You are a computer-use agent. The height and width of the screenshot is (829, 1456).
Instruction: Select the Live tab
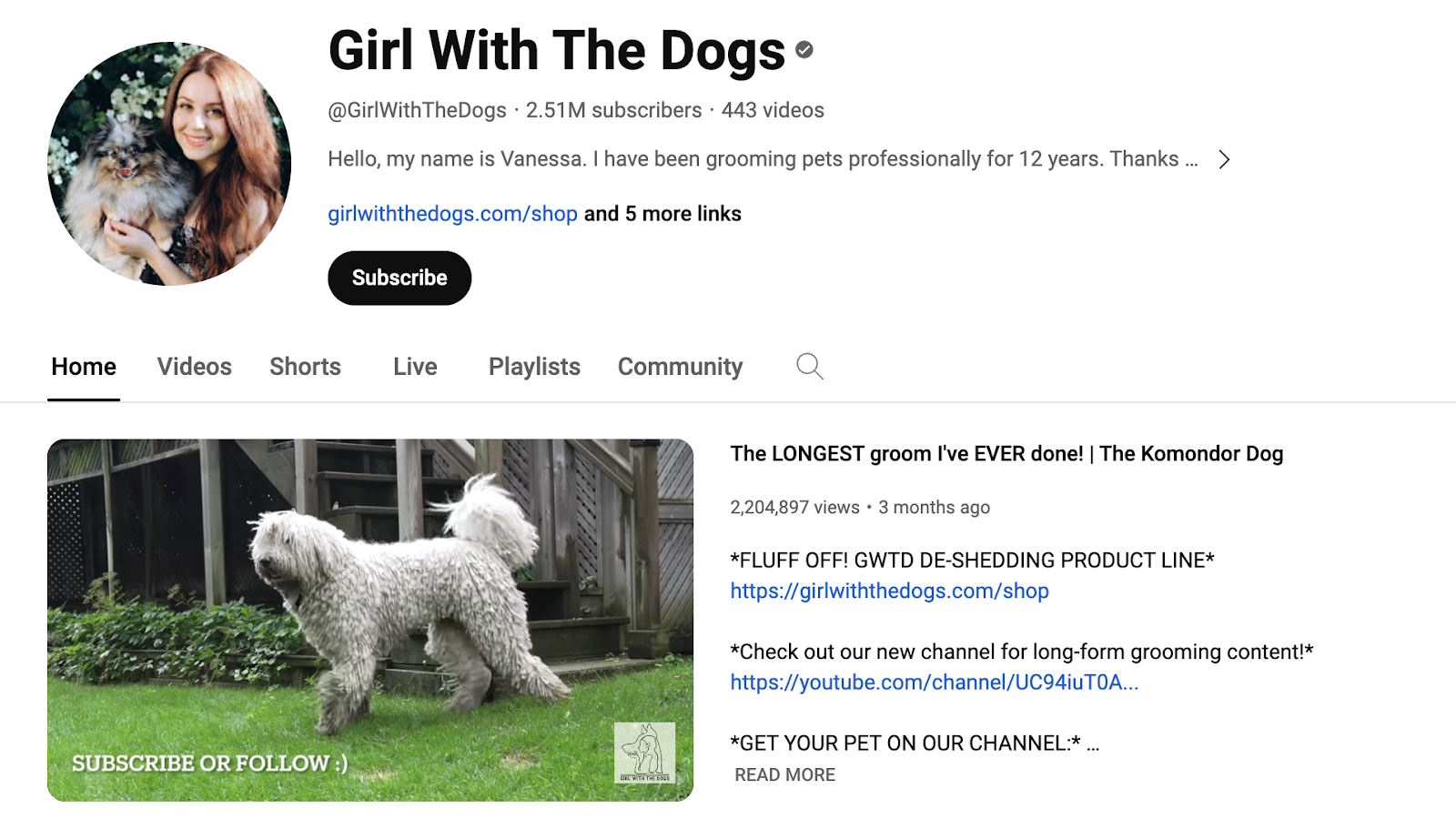(x=415, y=367)
